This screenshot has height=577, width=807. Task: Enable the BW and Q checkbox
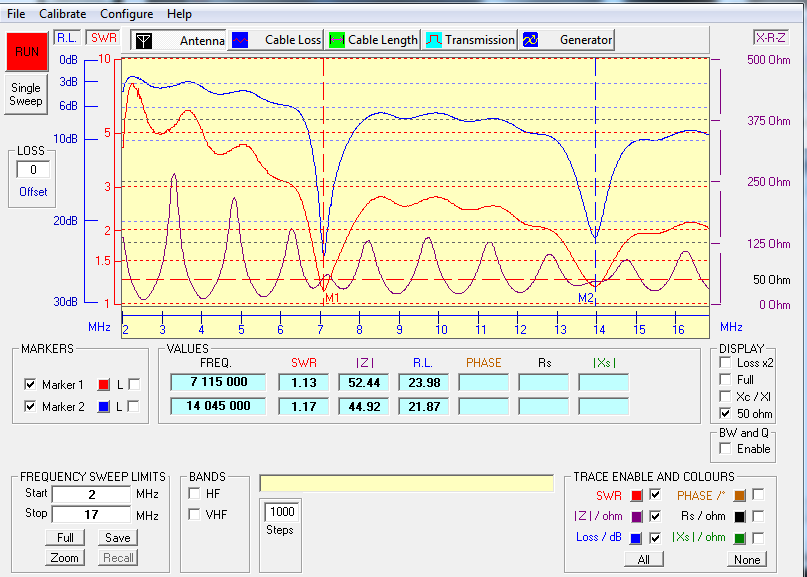pos(725,449)
